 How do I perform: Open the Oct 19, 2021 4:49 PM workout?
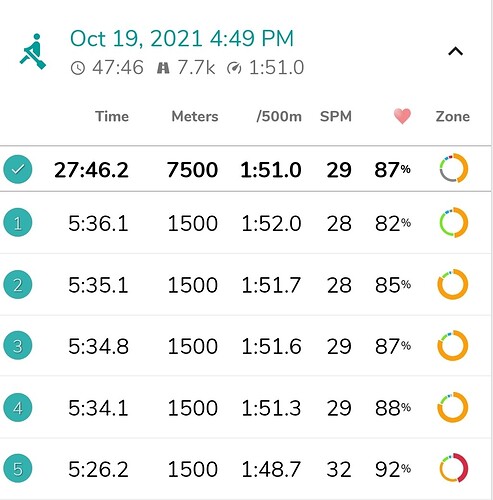(x=182, y=38)
